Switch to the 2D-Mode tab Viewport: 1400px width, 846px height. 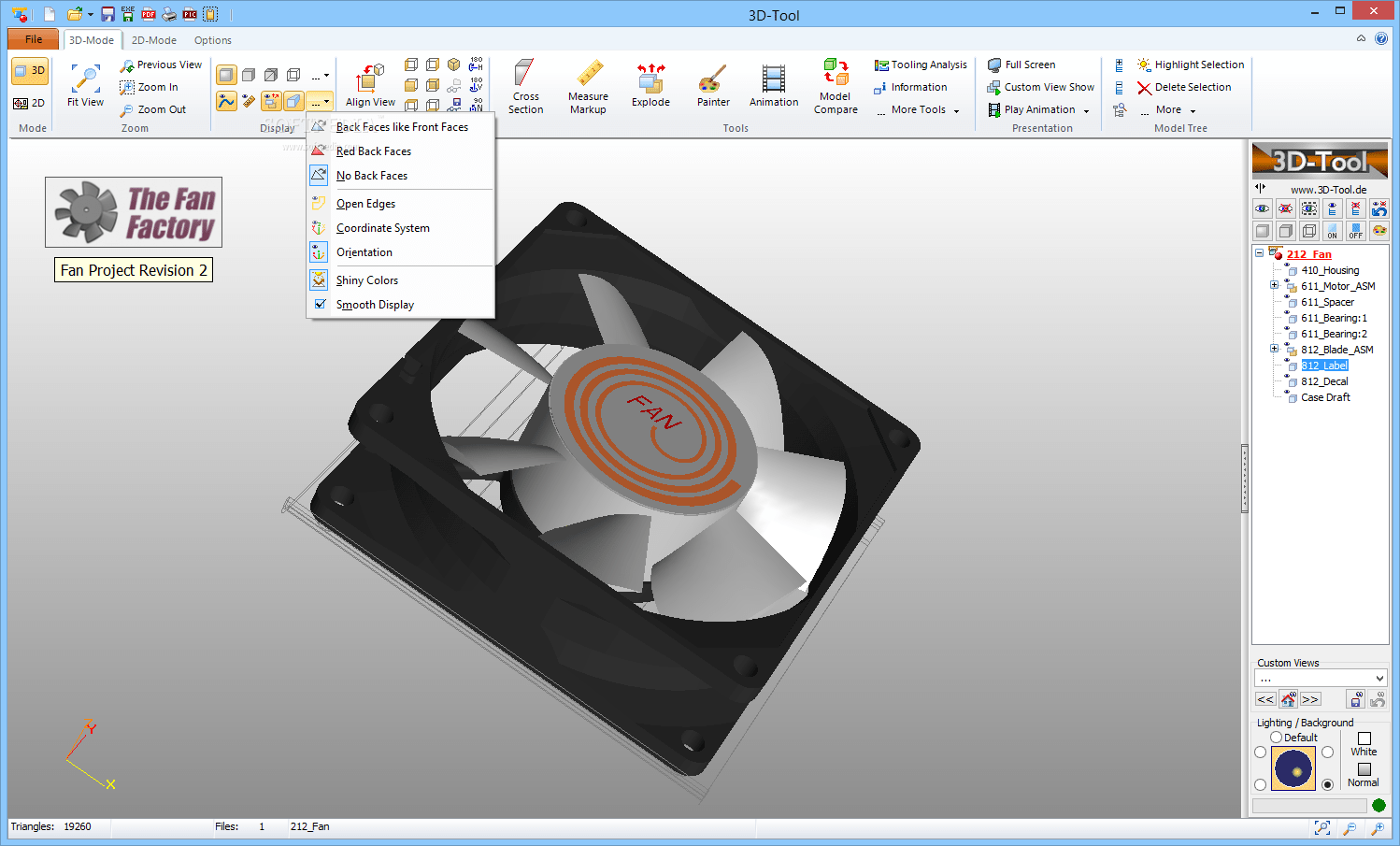click(x=153, y=40)
